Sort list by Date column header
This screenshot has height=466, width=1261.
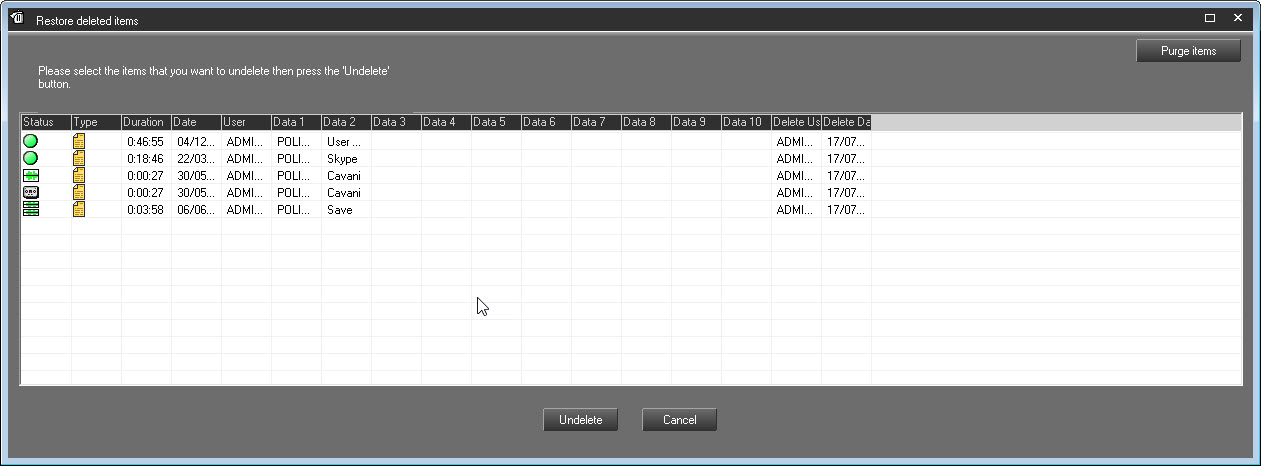pos(196,122)
